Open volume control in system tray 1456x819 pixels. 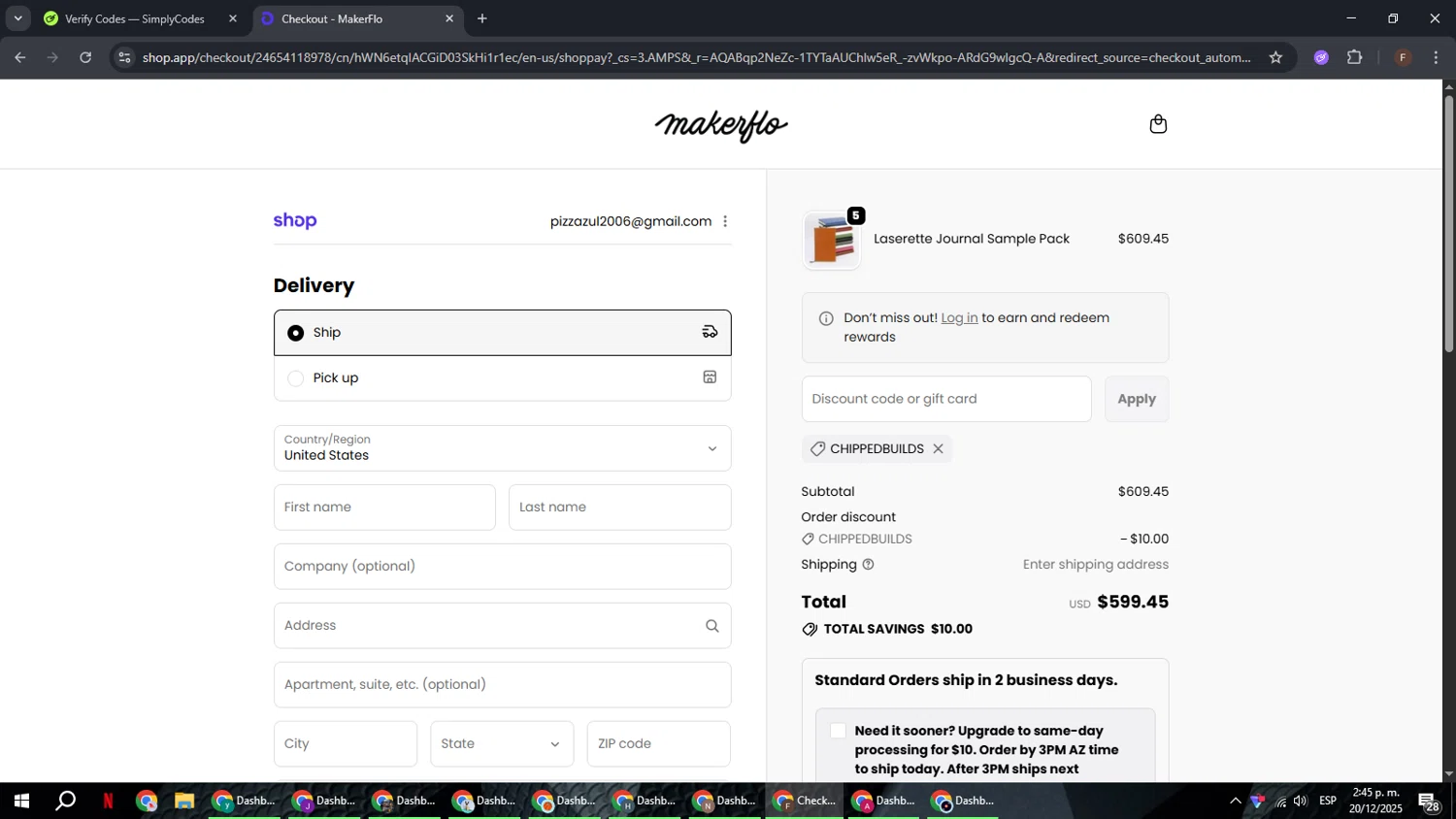[1301, 801]
